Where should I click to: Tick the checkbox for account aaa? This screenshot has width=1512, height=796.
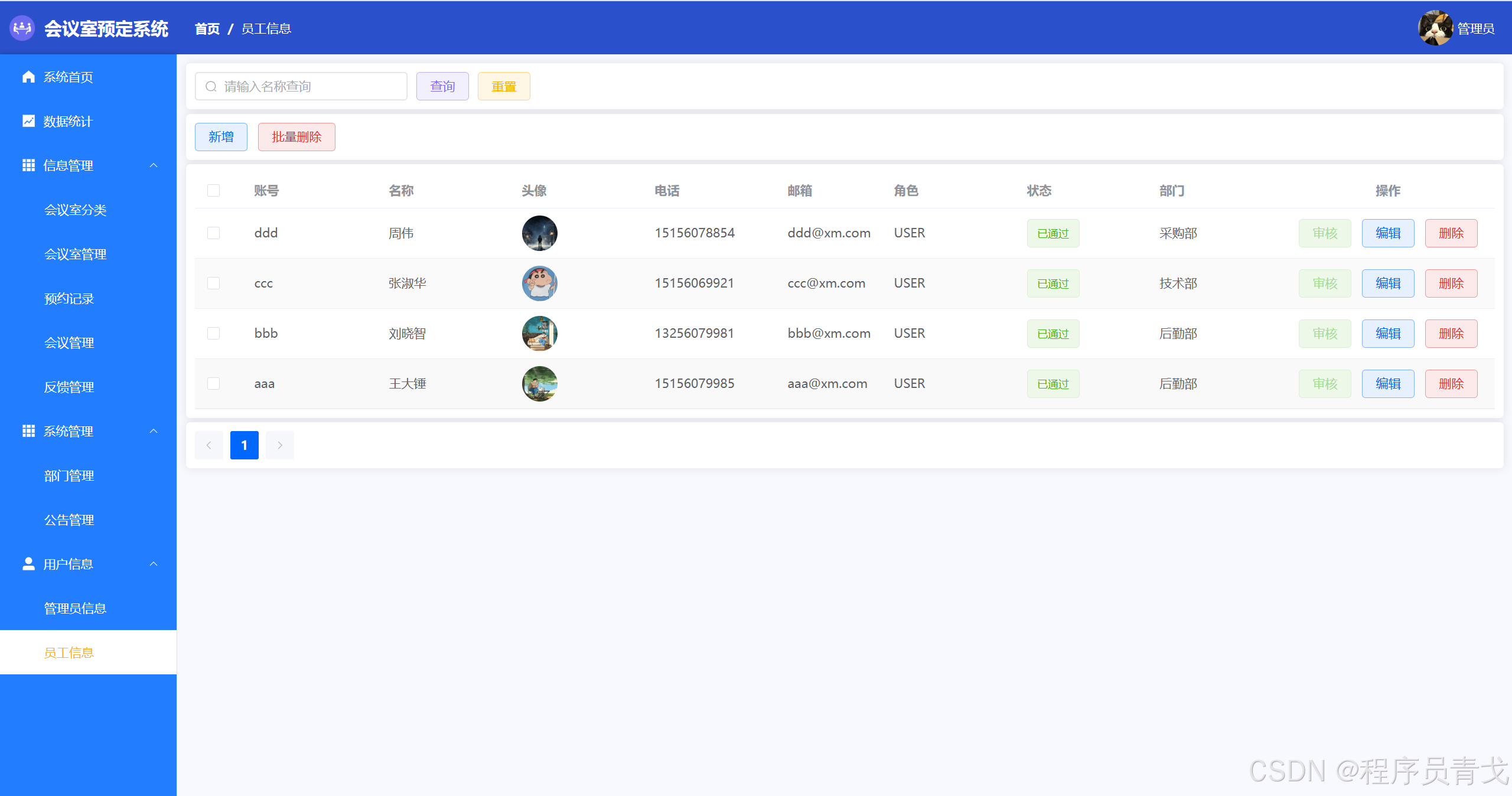(x=214, y=384)
